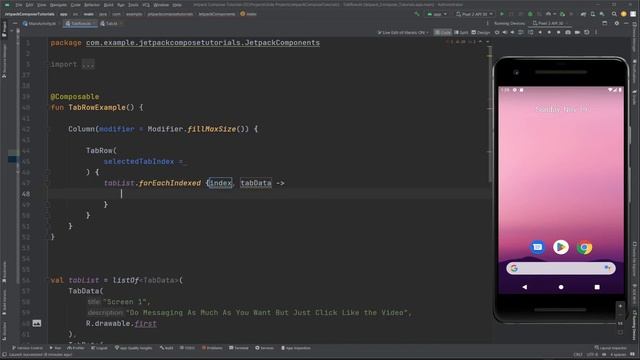The height and width of the screenshot is (360, 640).
Task: Open Search Everywhere magnifier icon
Action: tap(614, 14)
